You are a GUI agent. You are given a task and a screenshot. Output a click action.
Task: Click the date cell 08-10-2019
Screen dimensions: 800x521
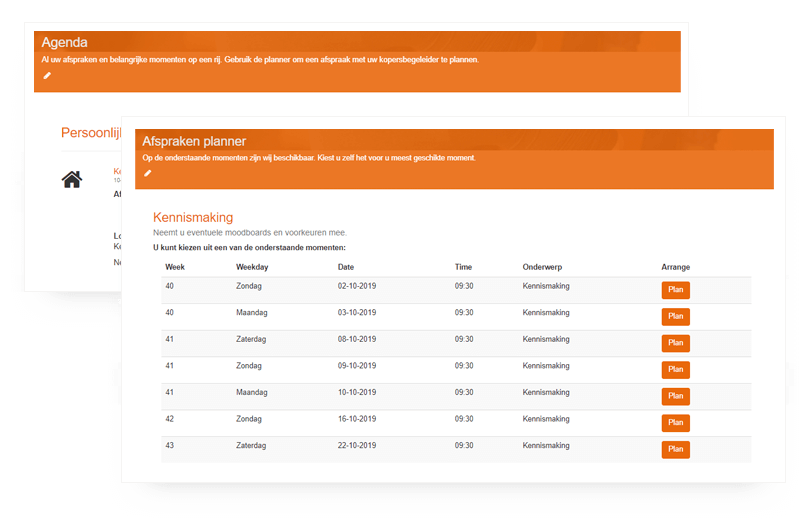click(357, 339)
